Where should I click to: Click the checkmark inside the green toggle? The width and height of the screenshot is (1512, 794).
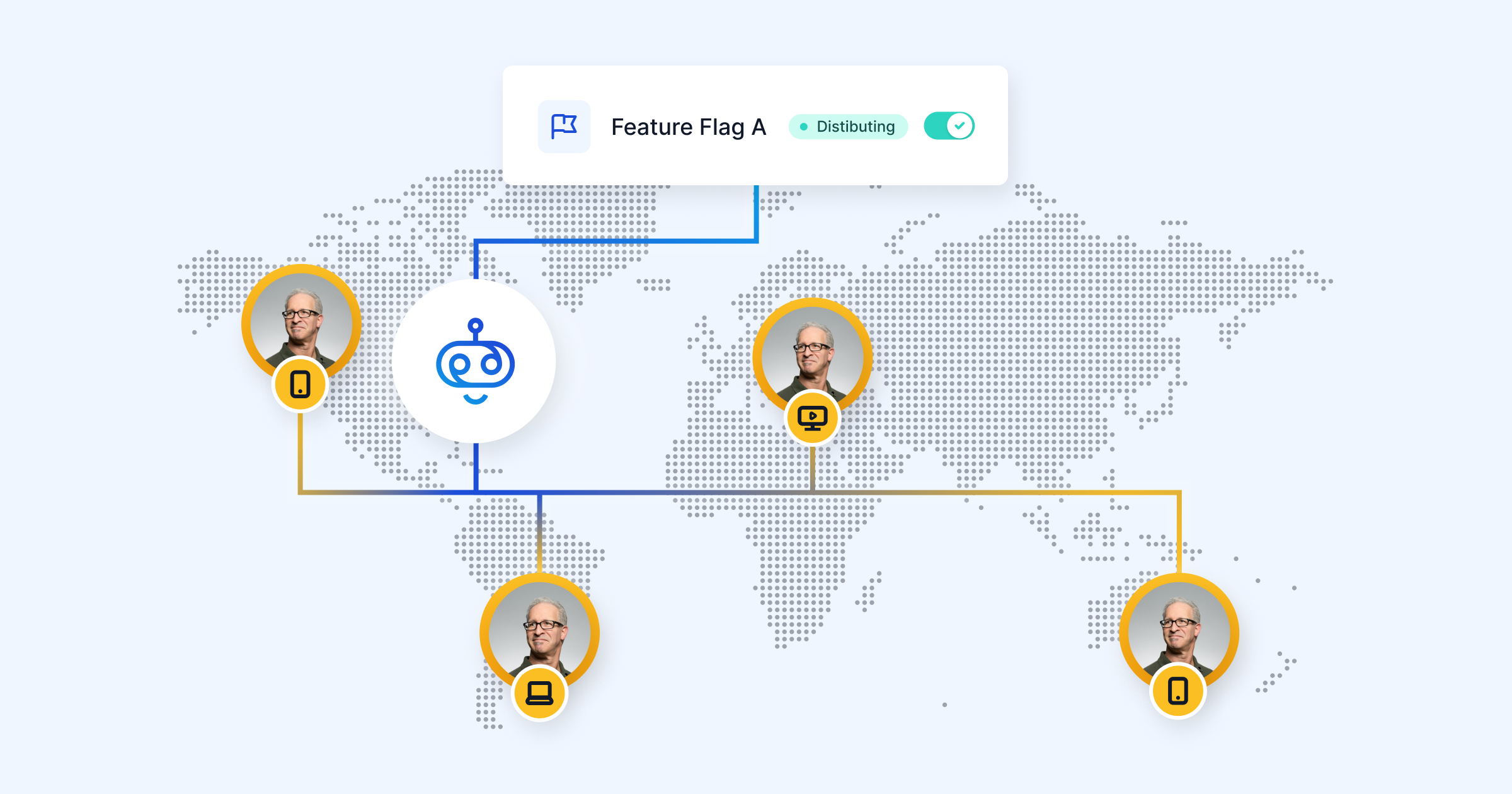point(959,125)
